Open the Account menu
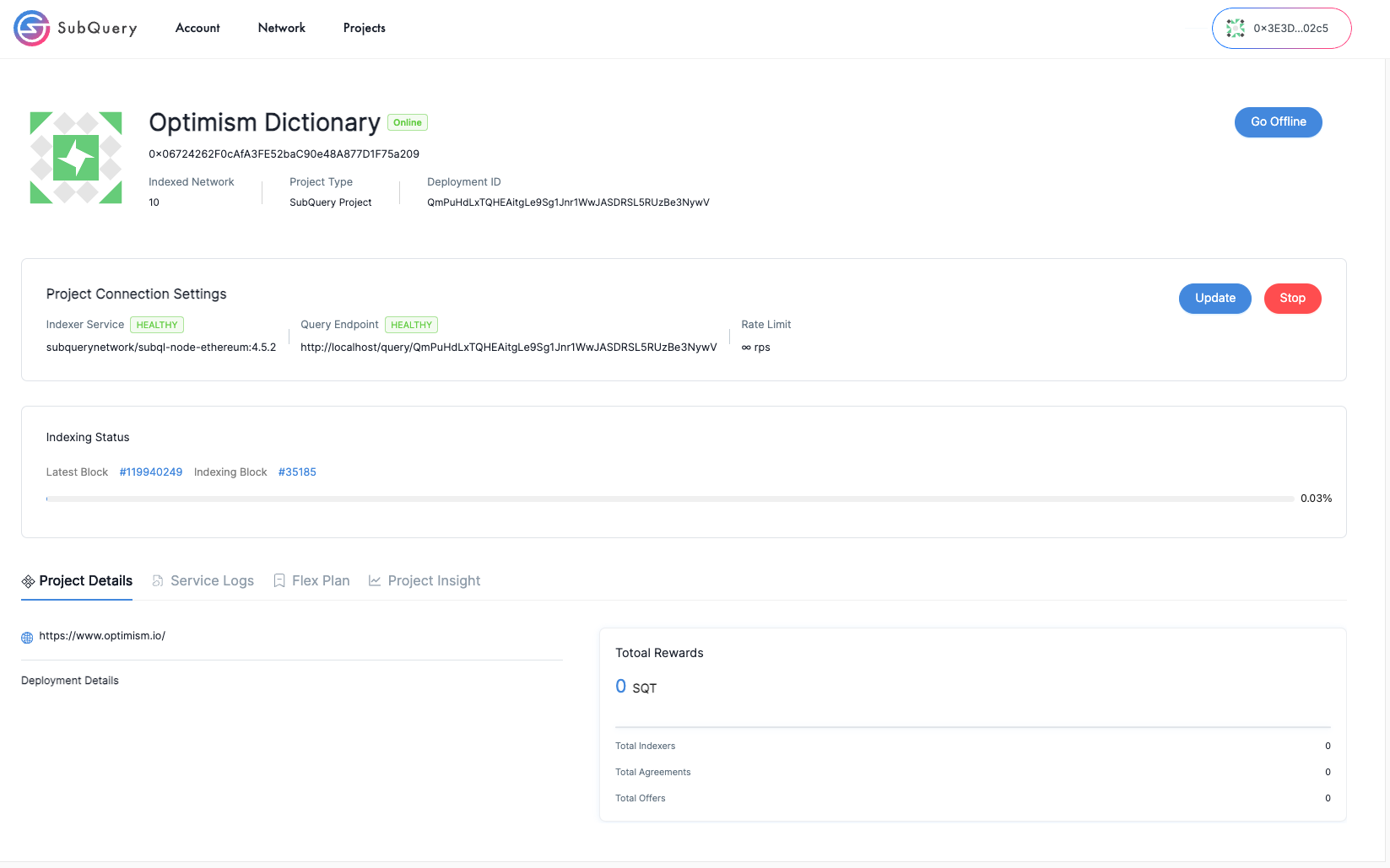 point(197,28)
